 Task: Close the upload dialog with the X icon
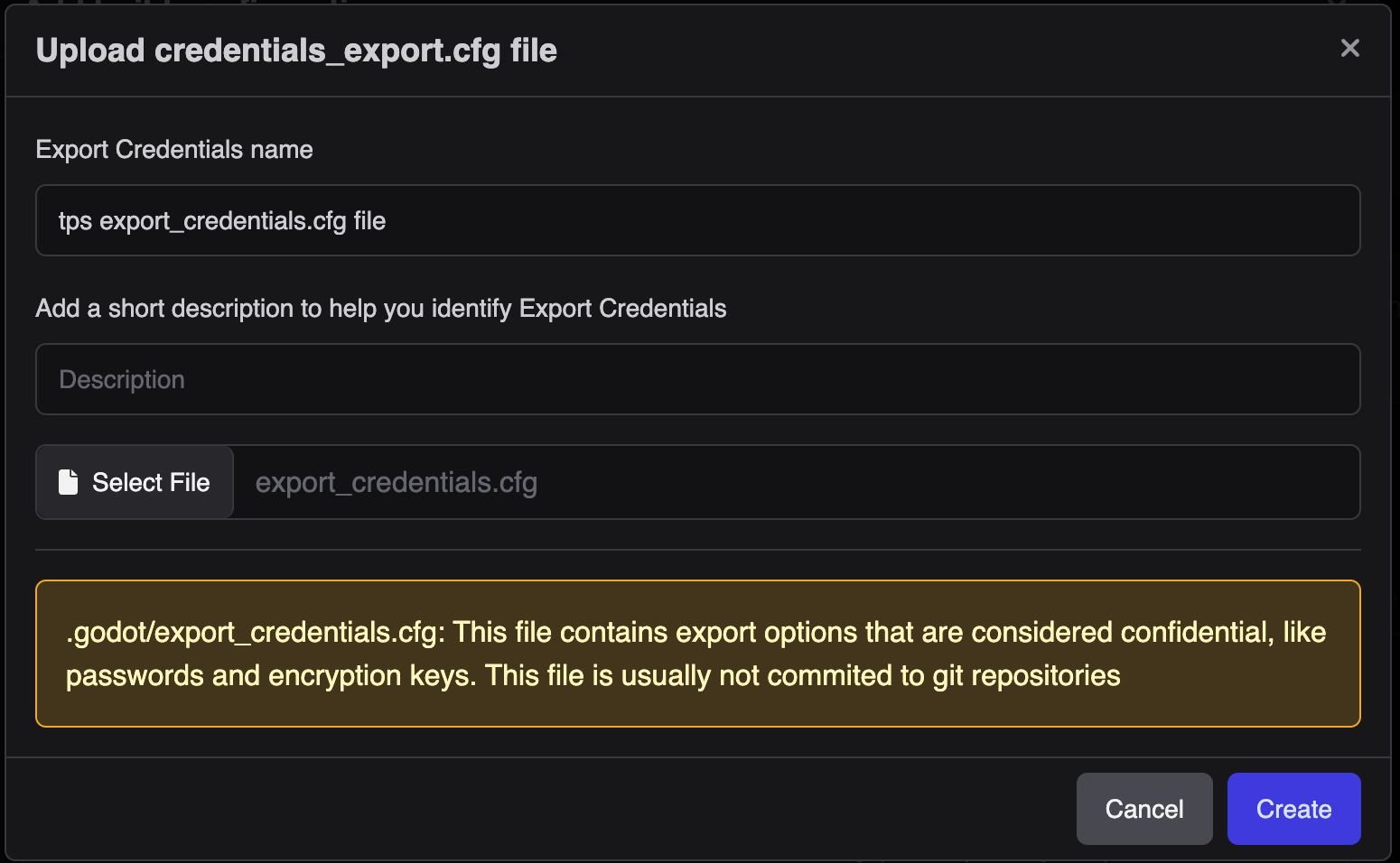pyautogui.click(x=1349, y=48)
